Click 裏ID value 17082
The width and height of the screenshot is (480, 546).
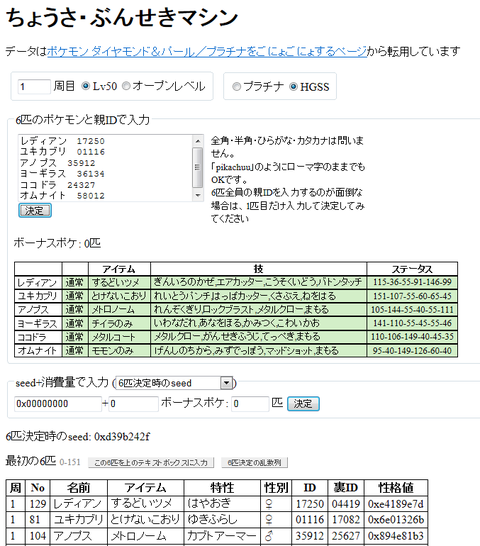click(346, 520)
